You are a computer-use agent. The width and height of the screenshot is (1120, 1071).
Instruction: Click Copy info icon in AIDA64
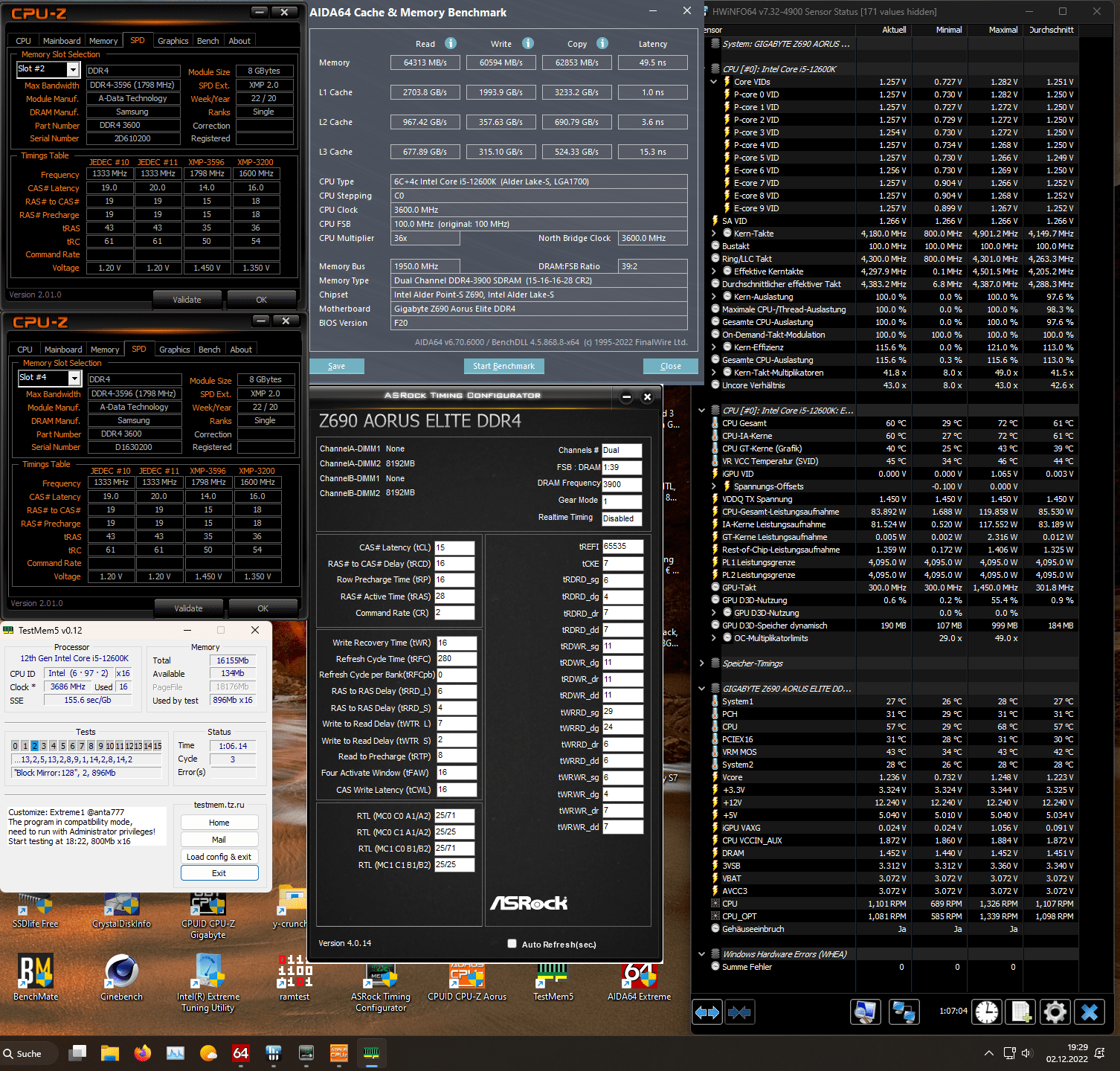[x=602, y=43]
